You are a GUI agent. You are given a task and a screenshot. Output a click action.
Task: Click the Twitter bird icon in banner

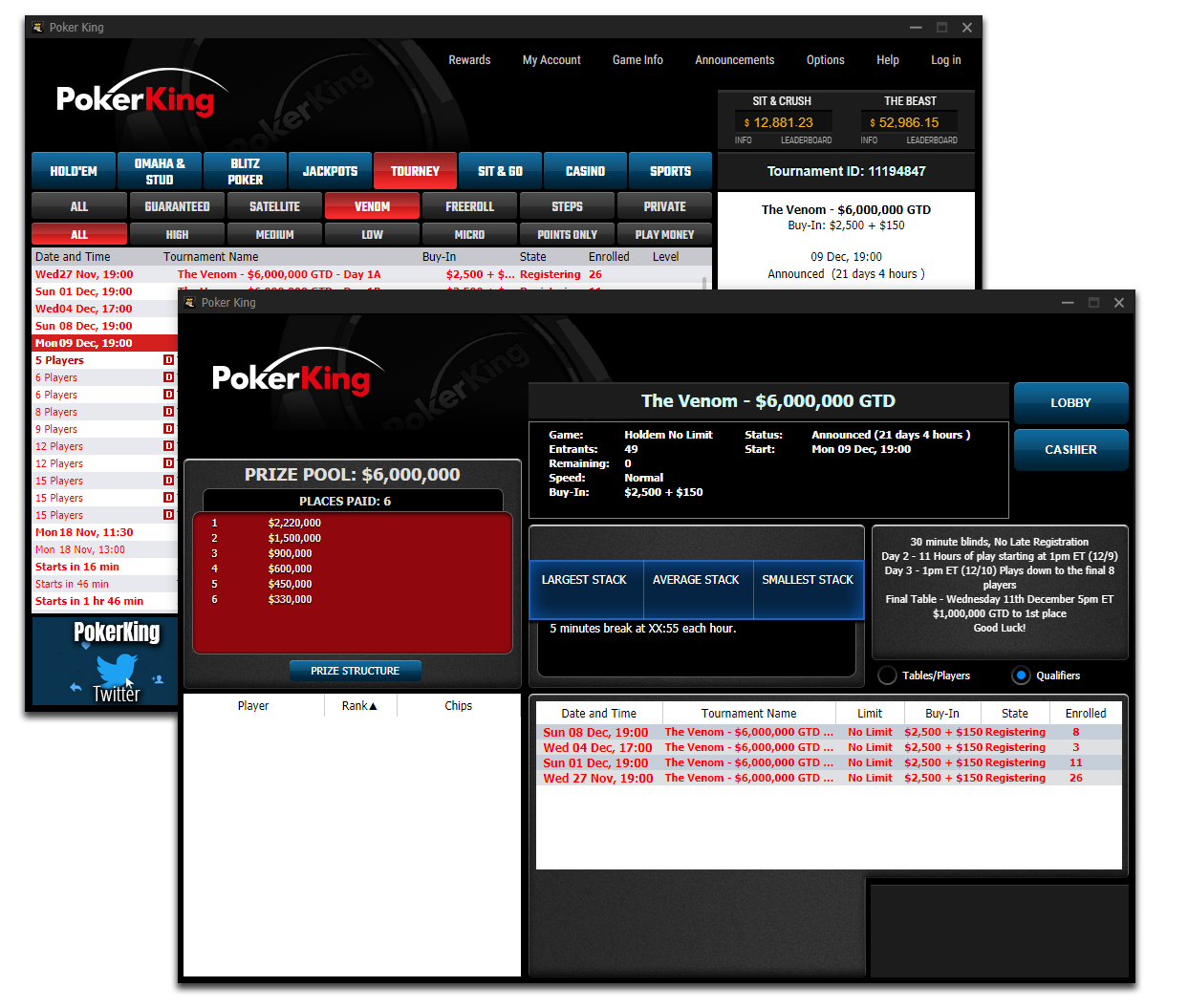click(117, 668)
